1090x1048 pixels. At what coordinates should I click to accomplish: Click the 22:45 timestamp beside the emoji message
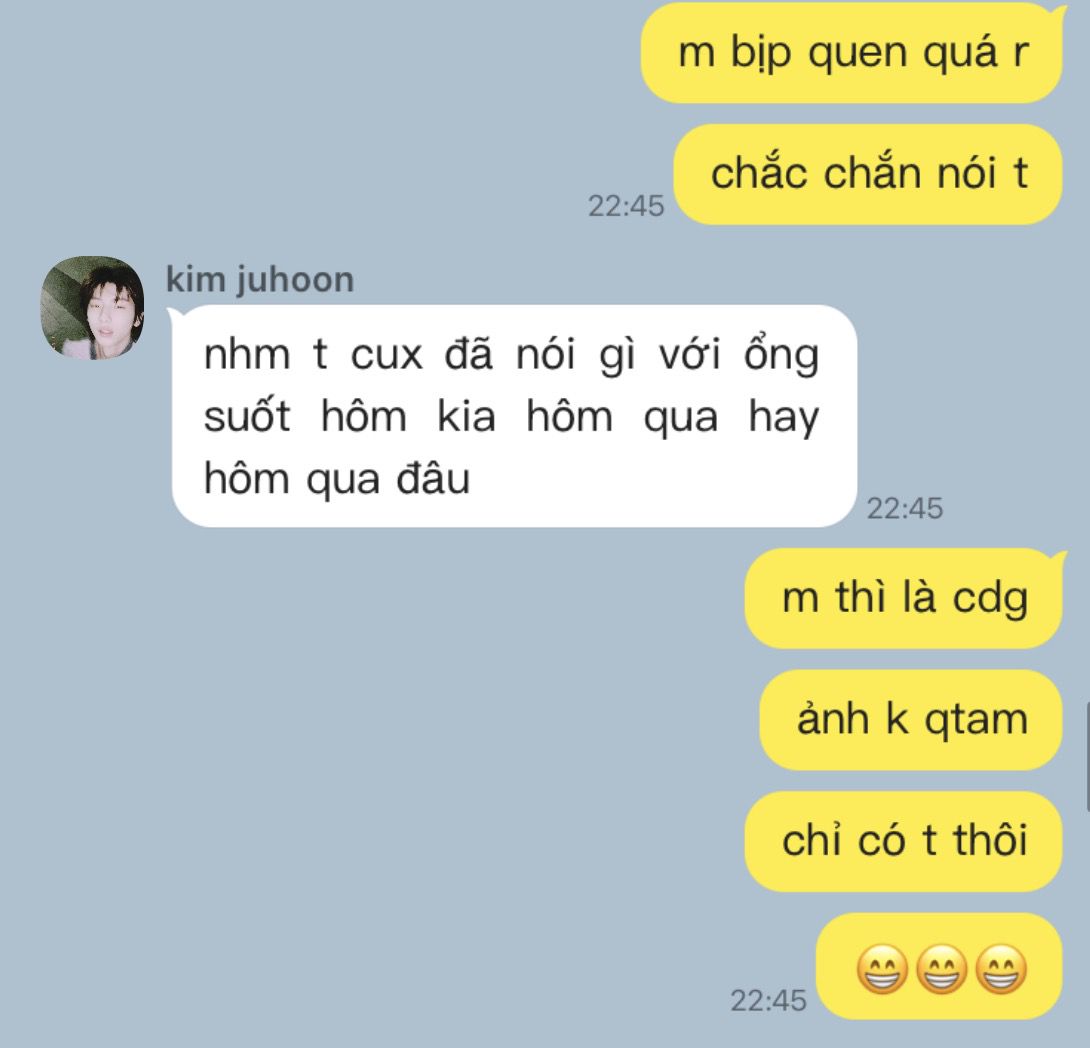768,1001
